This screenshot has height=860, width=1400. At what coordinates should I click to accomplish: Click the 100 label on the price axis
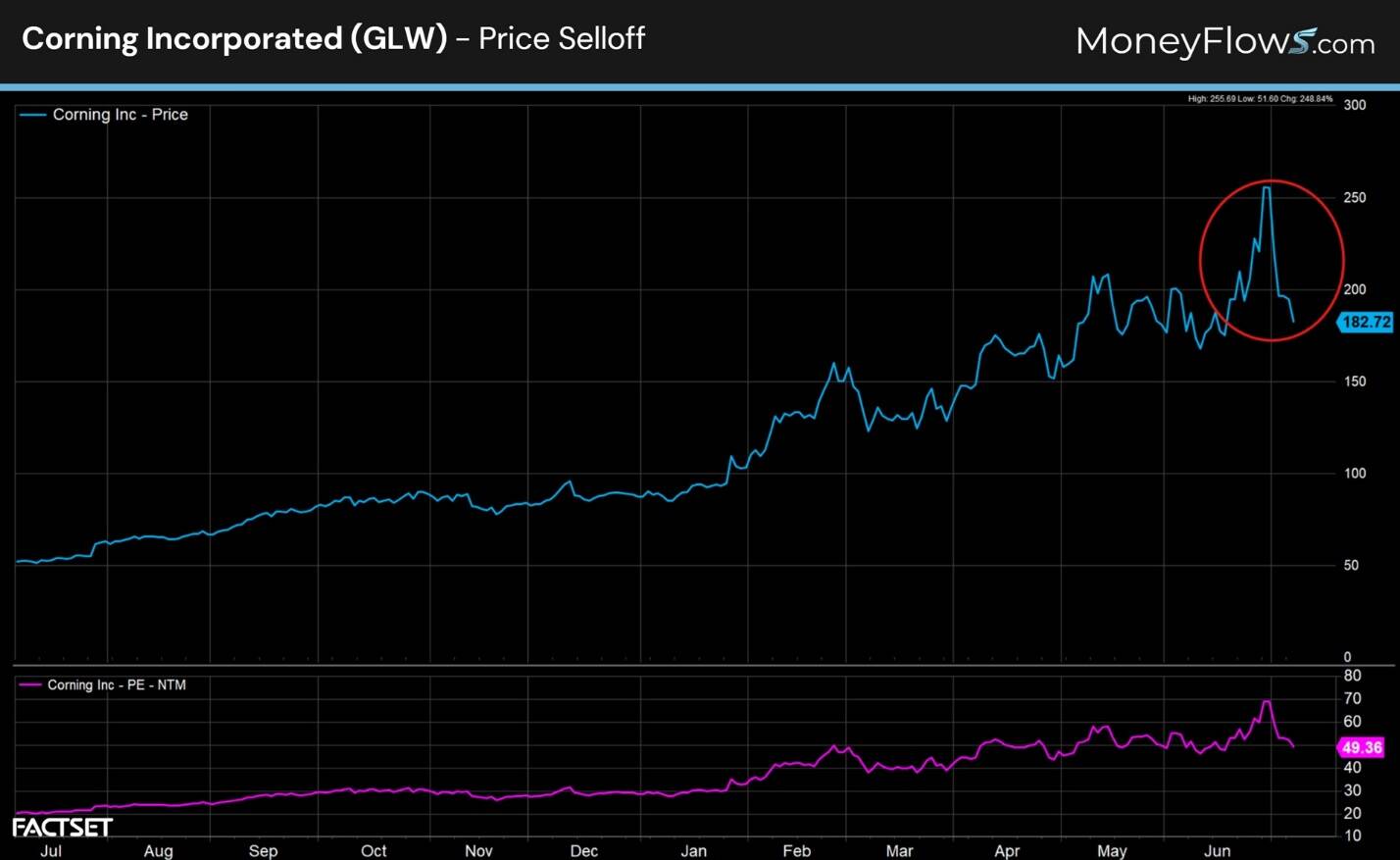tap(1355, 474)
